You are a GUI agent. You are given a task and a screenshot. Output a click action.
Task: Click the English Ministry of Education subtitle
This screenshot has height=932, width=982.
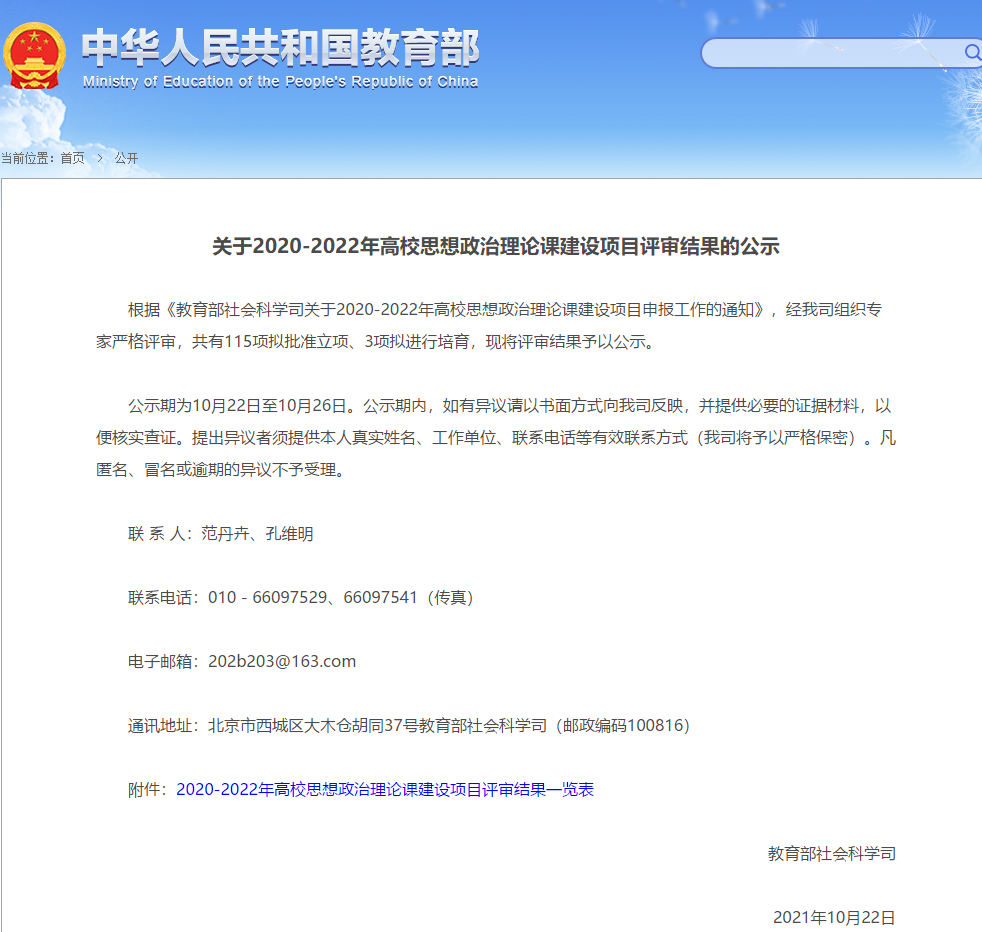(x=280, y=82)
